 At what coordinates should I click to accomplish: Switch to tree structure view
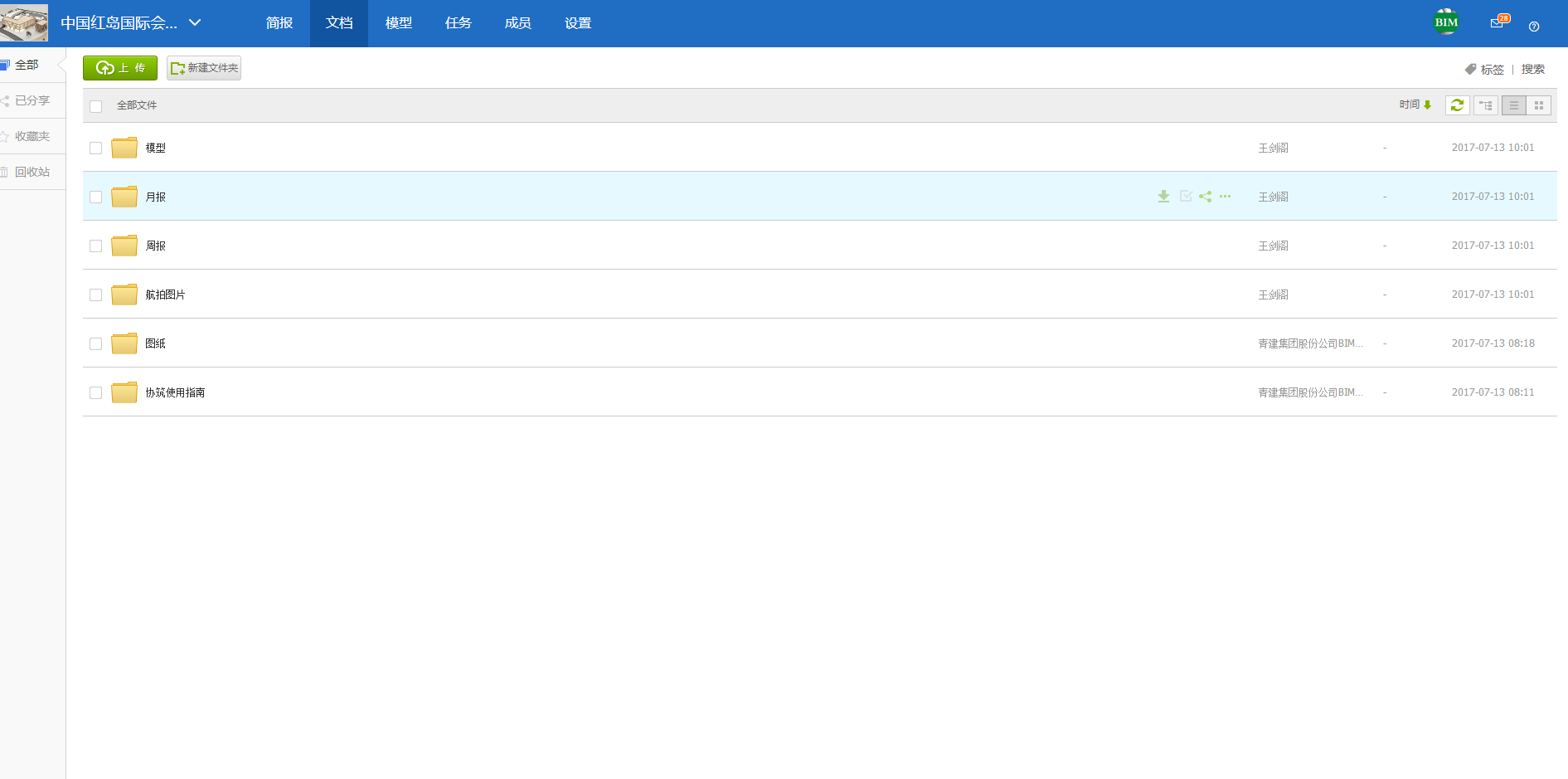[x=1485, y=105]
